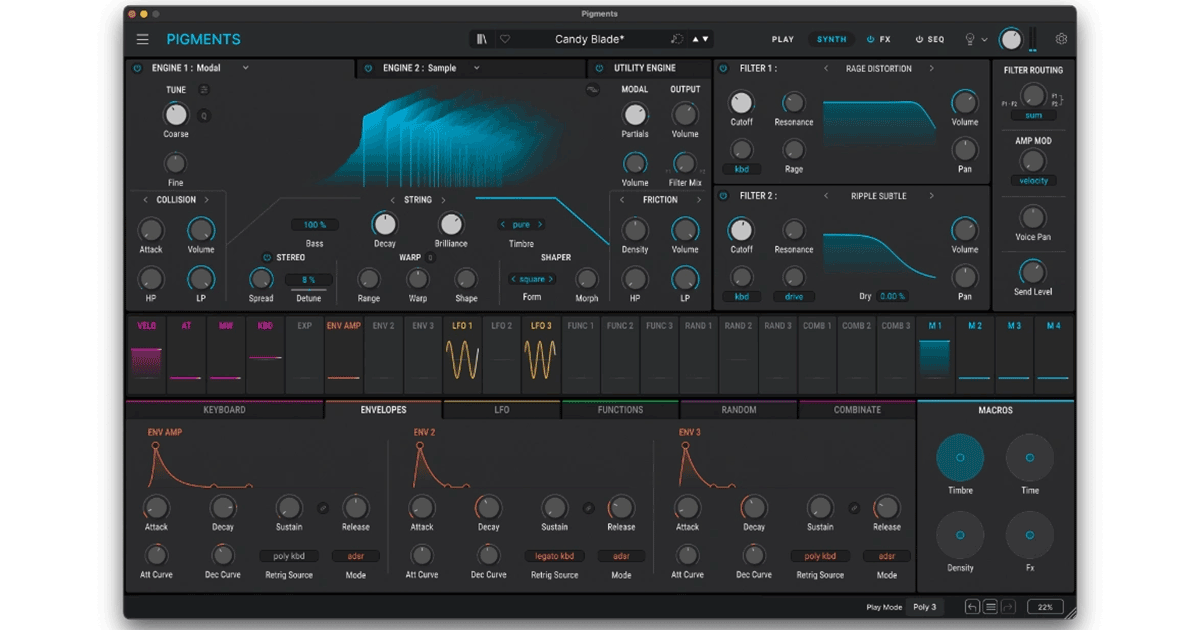Open ENV 2 legato kbd Retrig Source dropdown
The width and height of the screenshot is (1200, 630).
[x=555, y=556]
